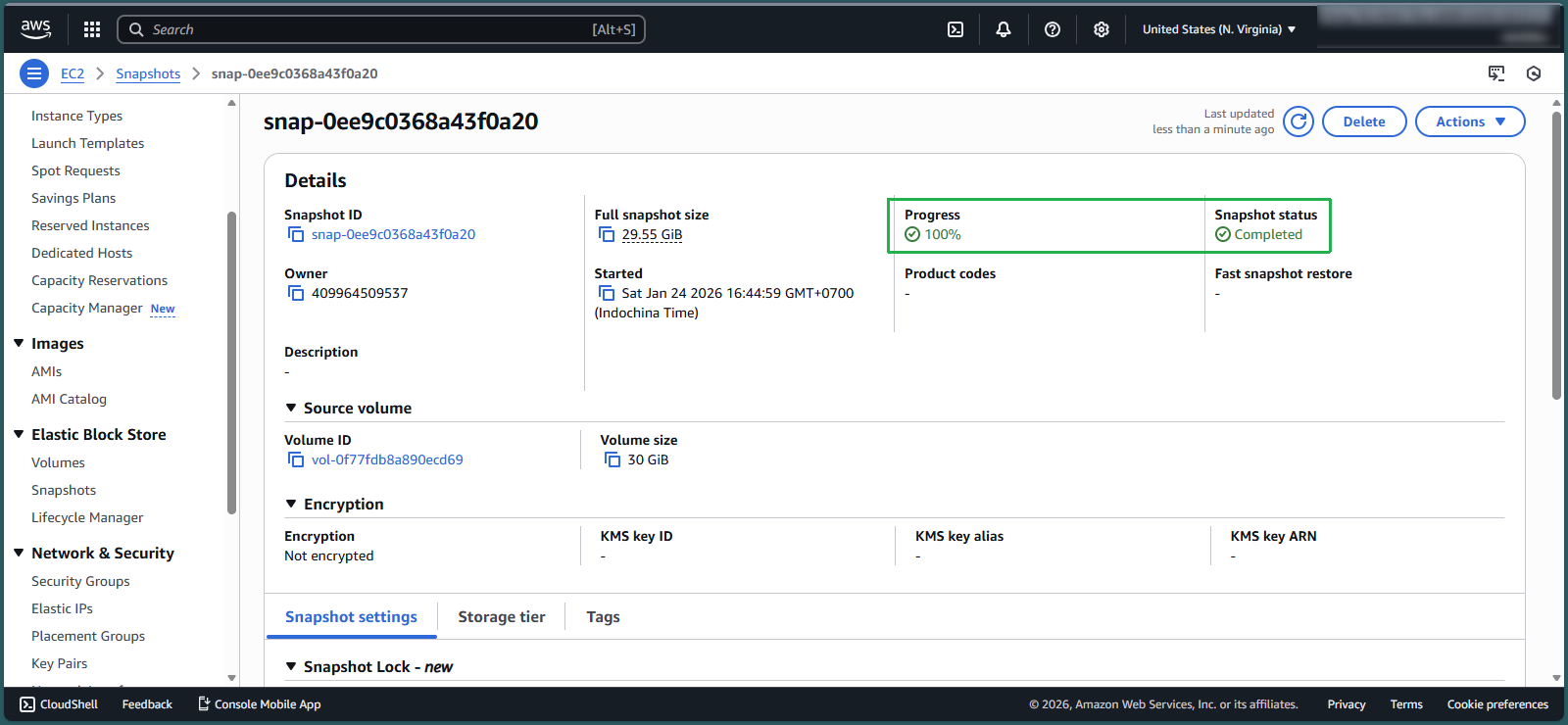Switch to the Snapshot settings tab
This screenshot has height=725, width=1568.
pos(351,617)
